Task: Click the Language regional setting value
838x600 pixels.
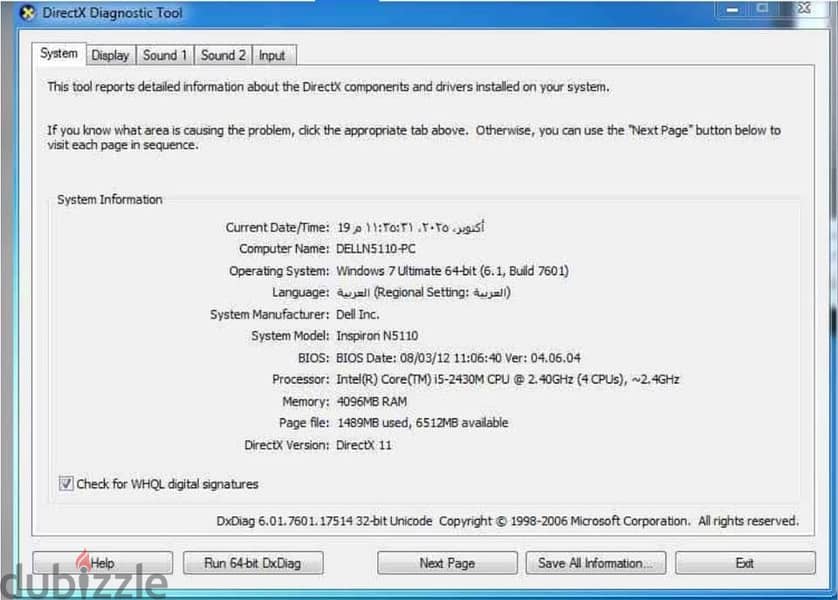Action: tap(423, 292)
